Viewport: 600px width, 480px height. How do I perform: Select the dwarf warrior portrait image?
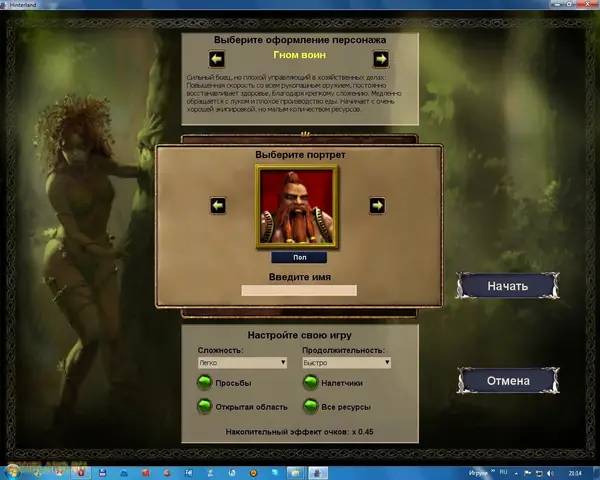click(297, 207)
